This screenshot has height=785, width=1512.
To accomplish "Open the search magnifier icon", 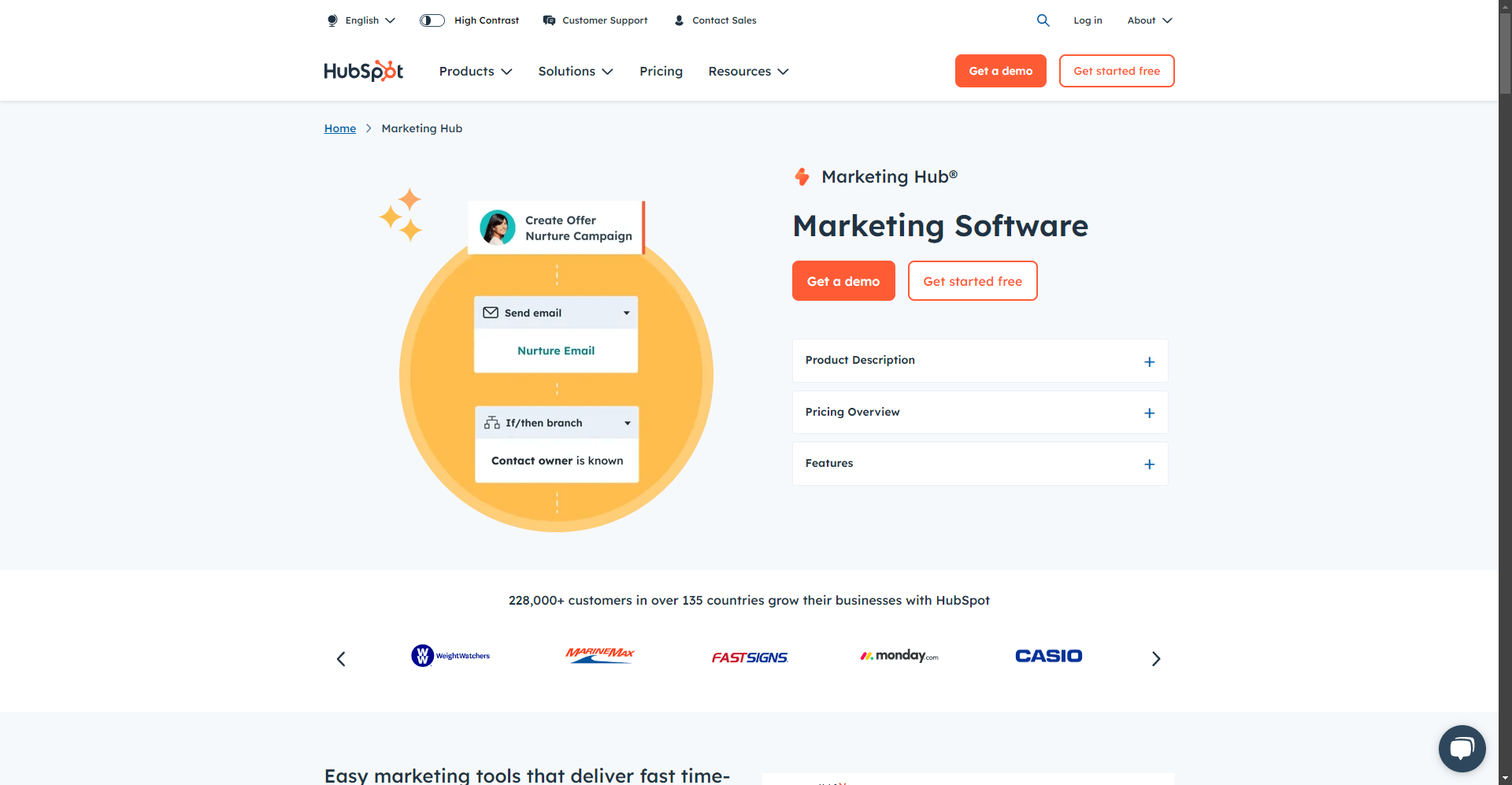I will (1043, 20).
